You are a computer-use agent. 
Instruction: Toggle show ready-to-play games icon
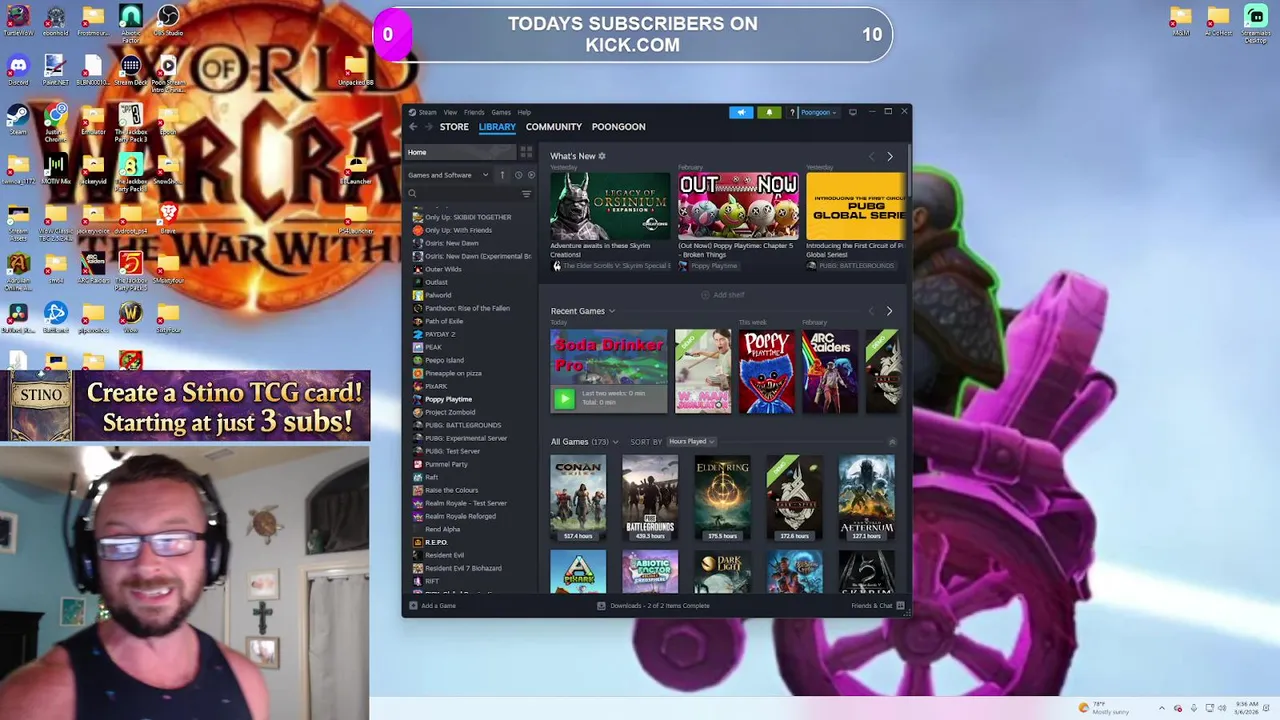point(531,175)
